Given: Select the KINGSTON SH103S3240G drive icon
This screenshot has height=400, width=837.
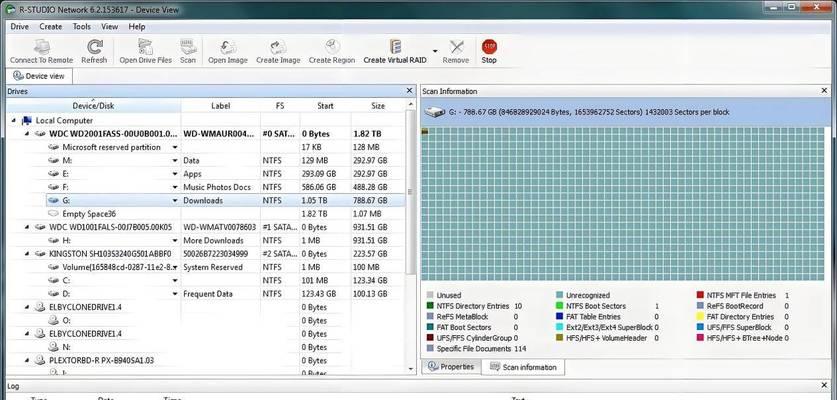Looking at the screenshot, I should tap(40, 254).
